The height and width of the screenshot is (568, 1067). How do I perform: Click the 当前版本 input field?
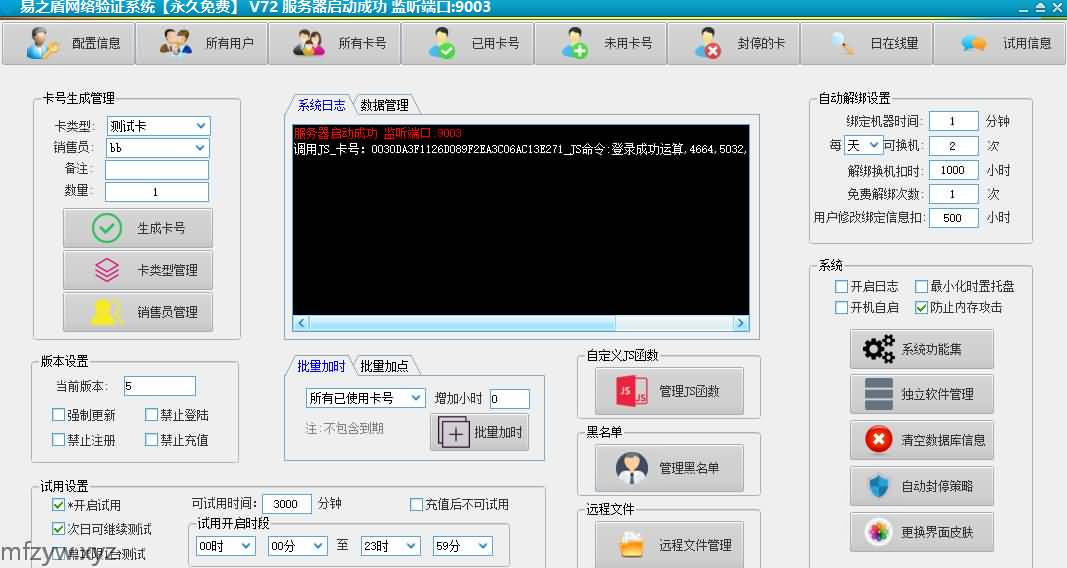[159, 386]
